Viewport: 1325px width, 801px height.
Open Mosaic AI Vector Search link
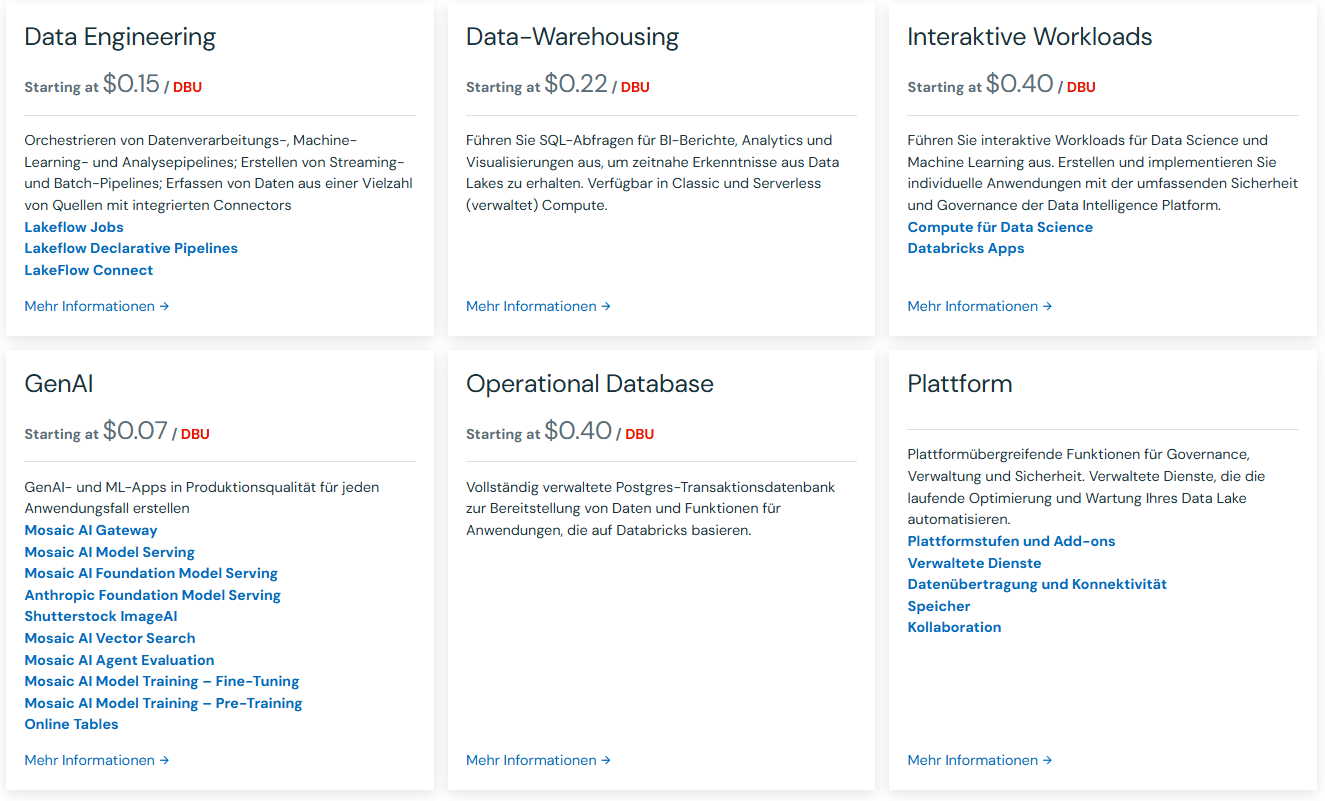pos(110,638)
